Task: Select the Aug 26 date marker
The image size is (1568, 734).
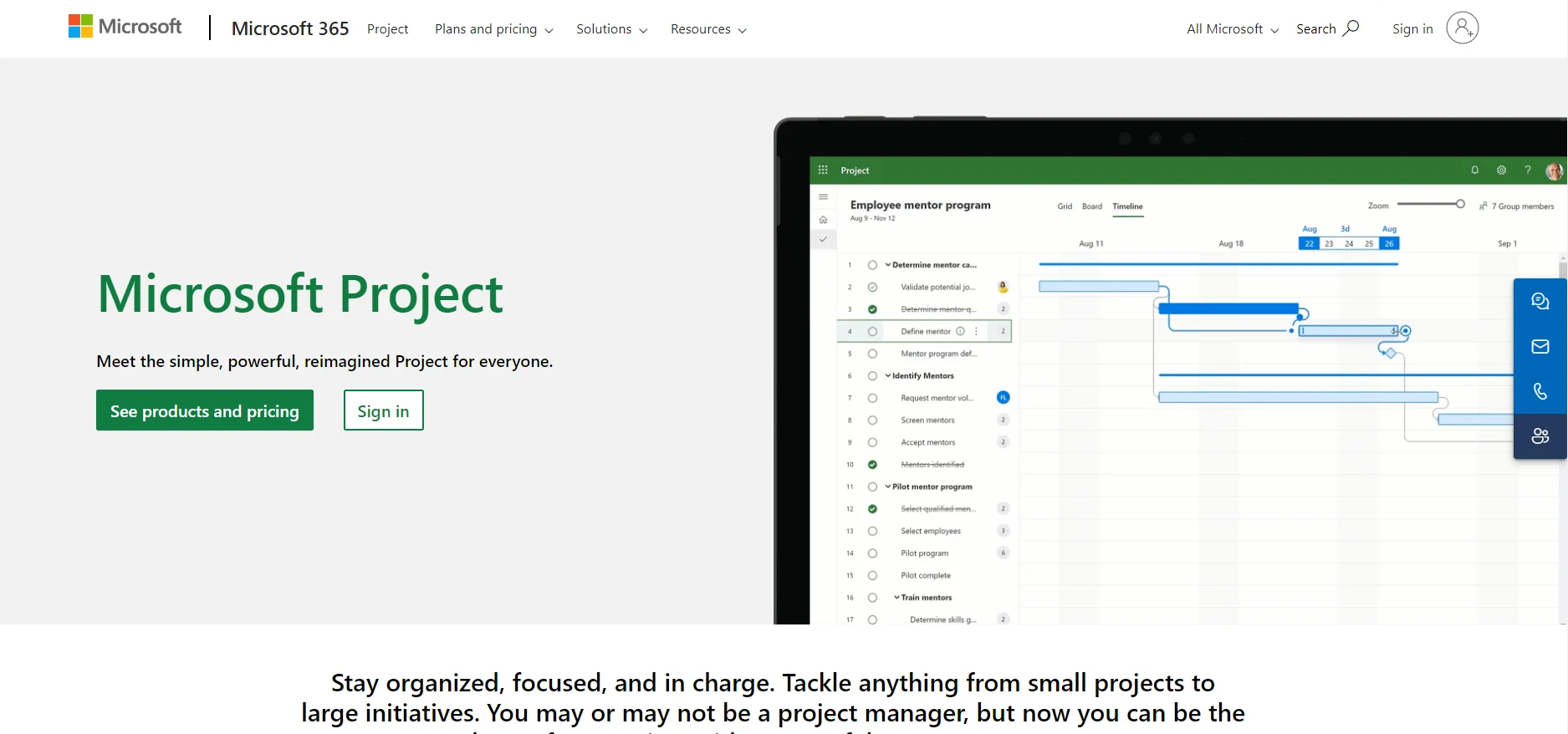Action: coord(1389,243)
